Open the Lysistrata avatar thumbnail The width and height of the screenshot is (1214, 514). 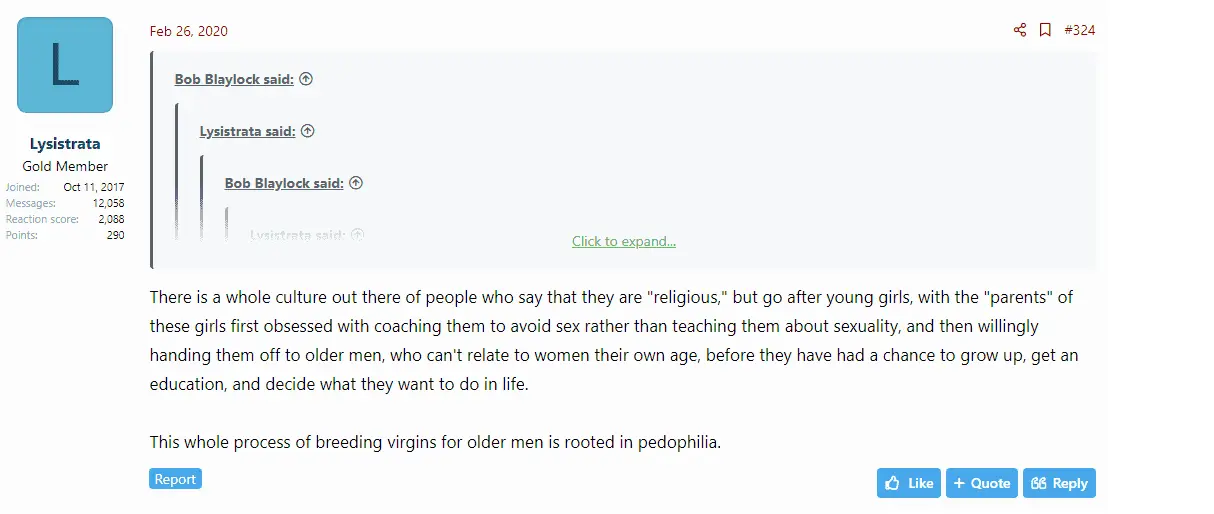click(x=65, y=65)
